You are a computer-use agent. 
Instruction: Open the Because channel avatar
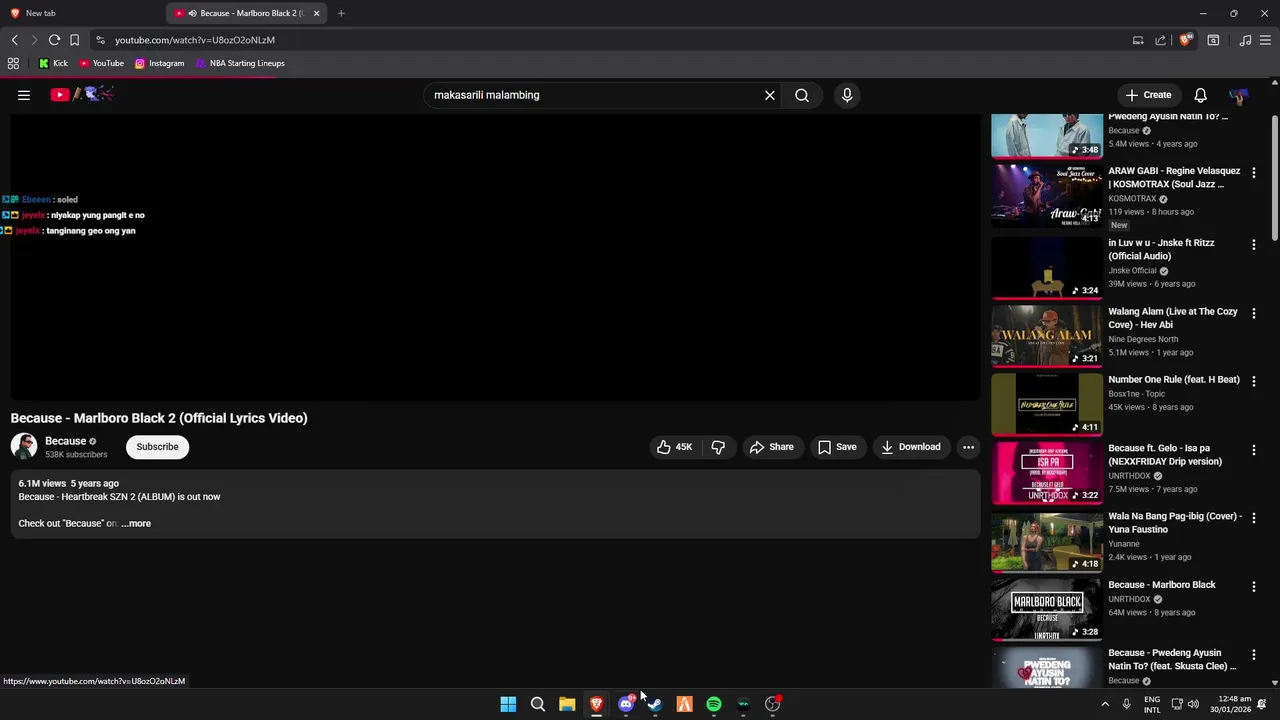click(x=24, y=447)
